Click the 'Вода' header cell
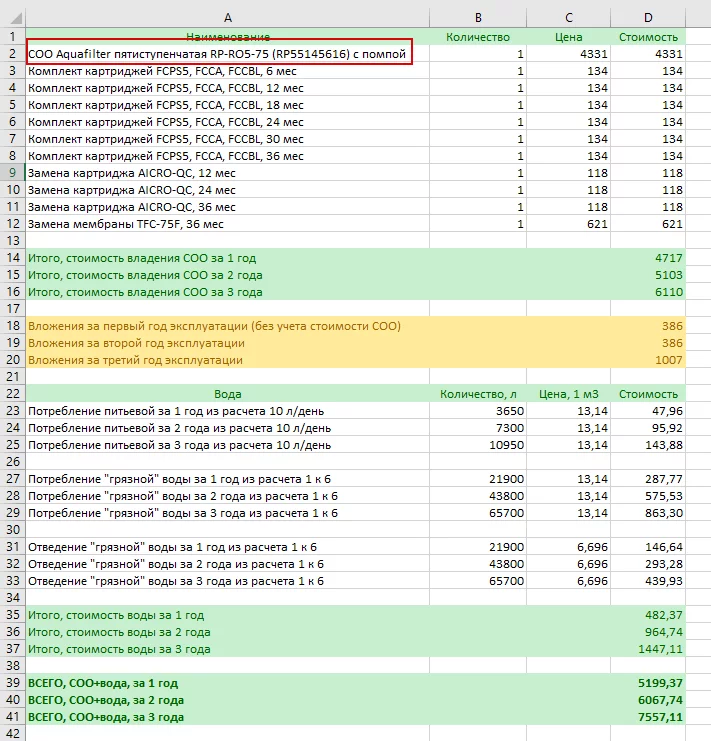 coord(227,394)
